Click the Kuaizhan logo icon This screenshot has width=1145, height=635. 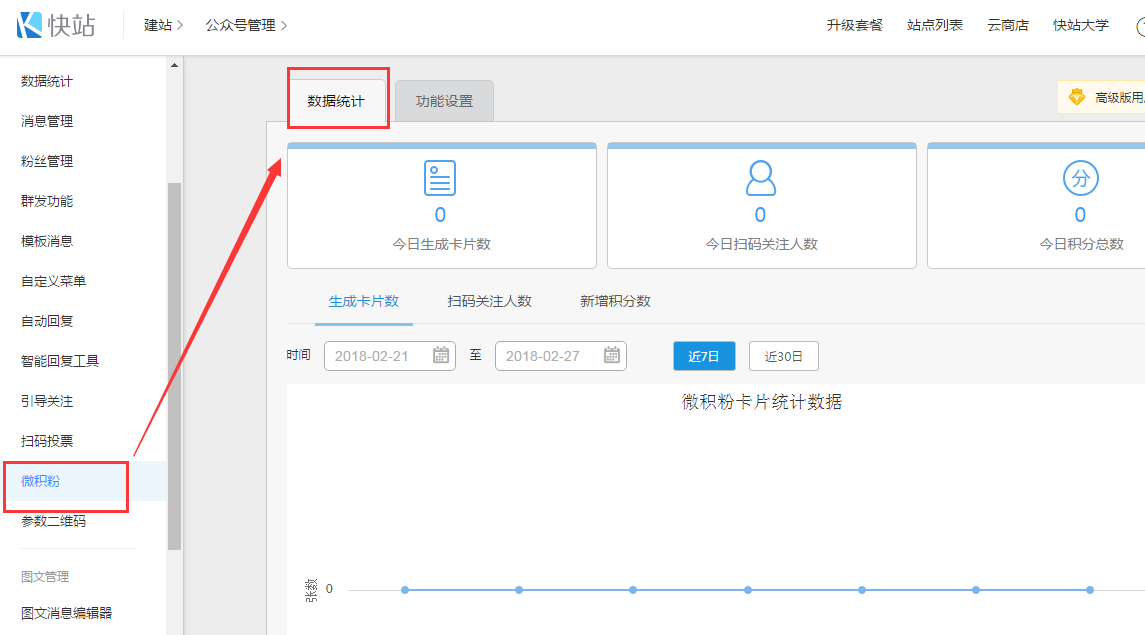point(30,25)
